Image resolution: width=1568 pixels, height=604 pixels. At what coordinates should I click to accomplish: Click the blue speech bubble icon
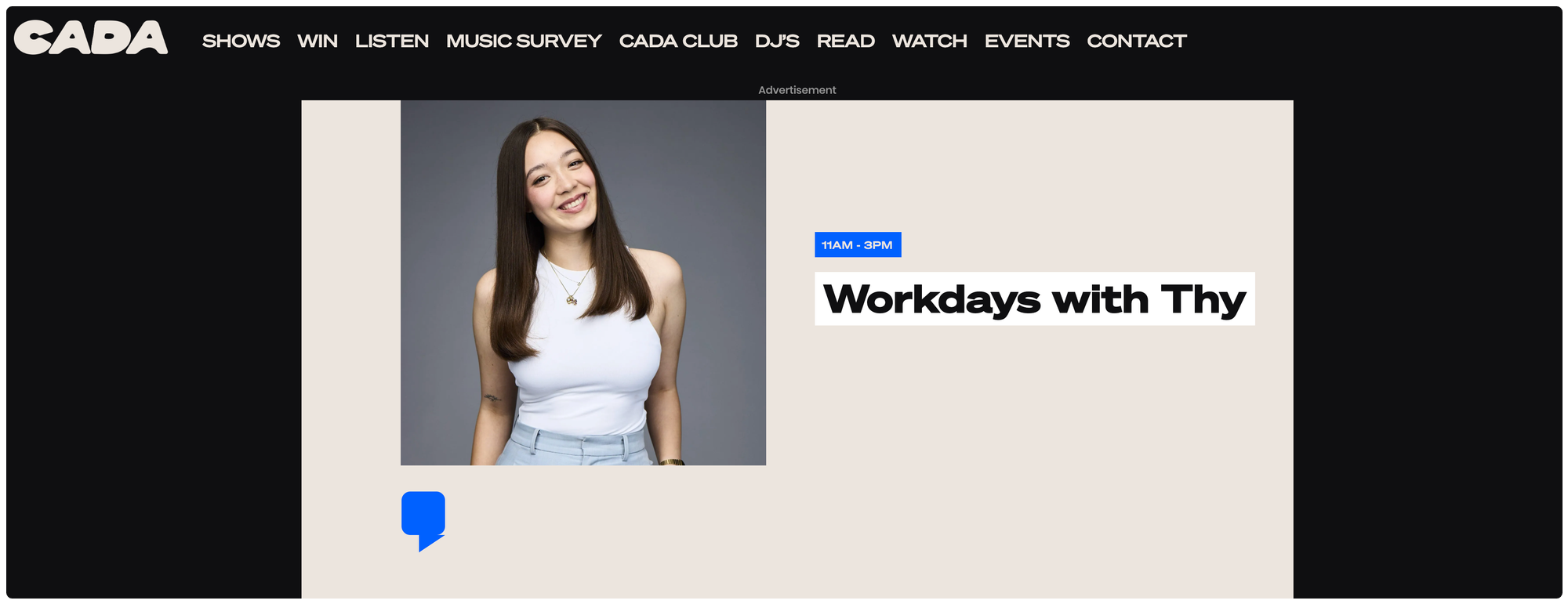click(423, 521)
